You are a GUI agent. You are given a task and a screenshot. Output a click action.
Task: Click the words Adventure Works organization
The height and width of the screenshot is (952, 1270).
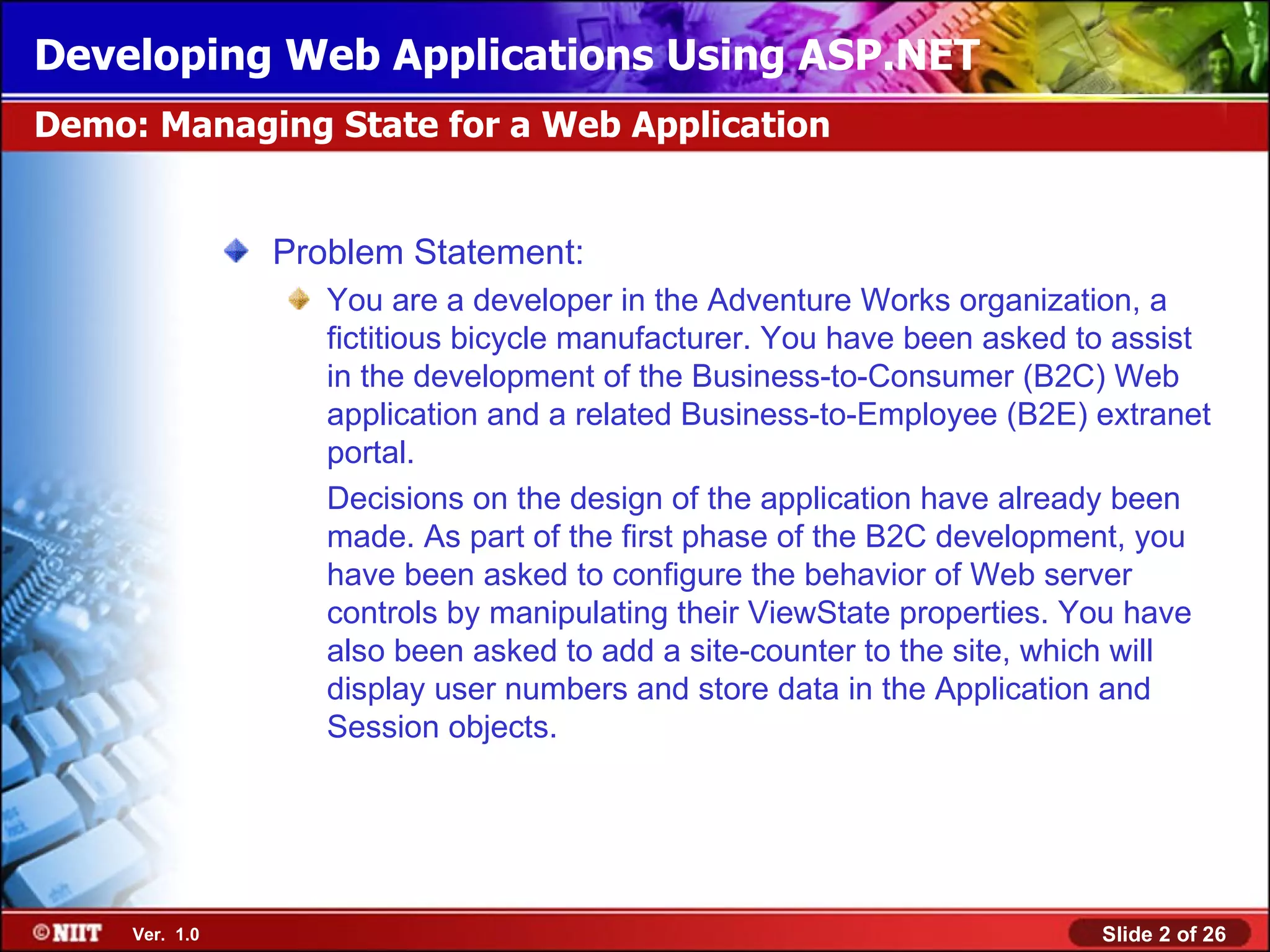pyautogui.click(x=922, y=301)
